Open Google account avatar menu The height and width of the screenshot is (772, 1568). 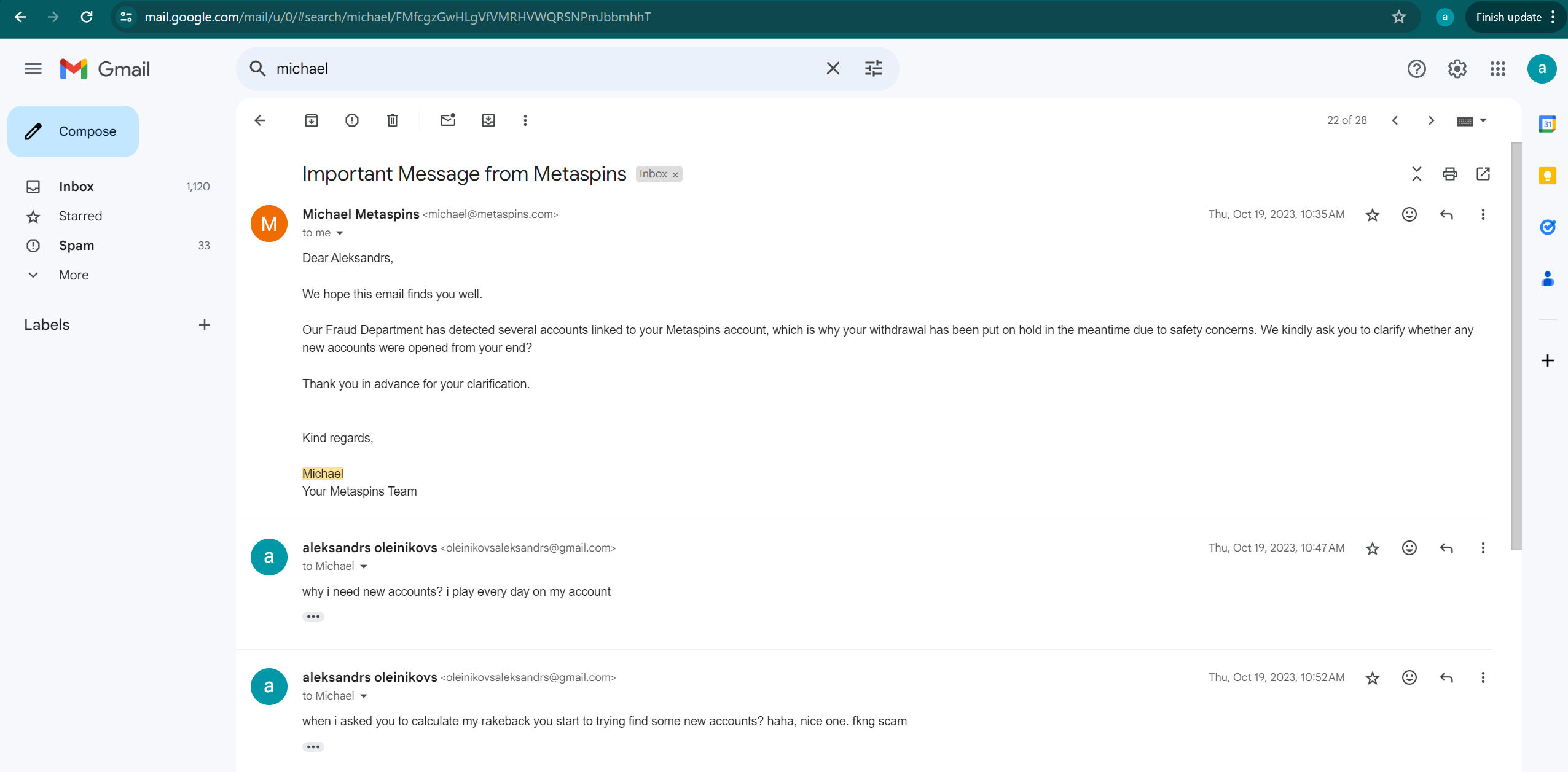(1542, 69)
